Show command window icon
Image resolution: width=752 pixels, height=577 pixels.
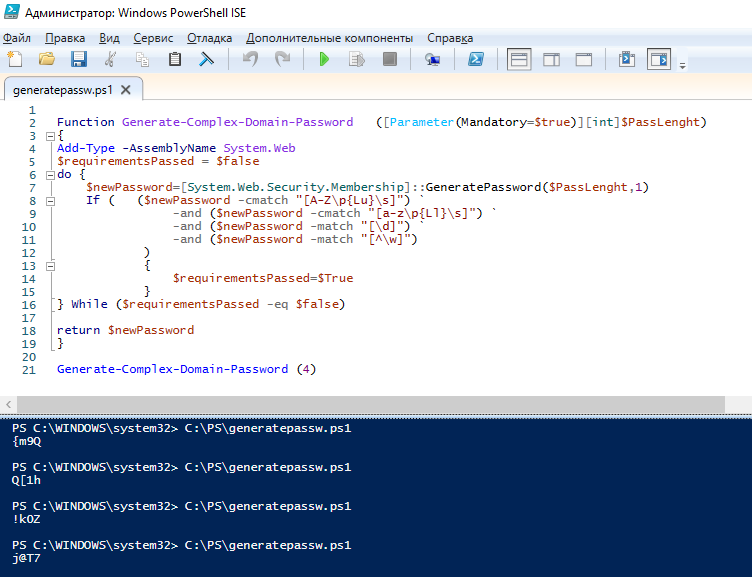coord(627,59)
